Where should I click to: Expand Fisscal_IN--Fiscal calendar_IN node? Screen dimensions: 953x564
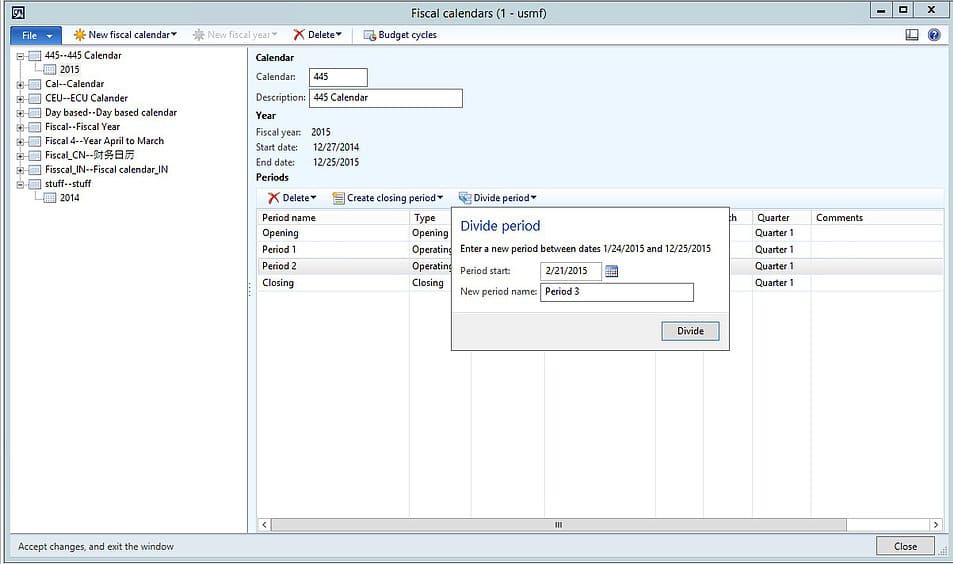click(x=20, y=170)
